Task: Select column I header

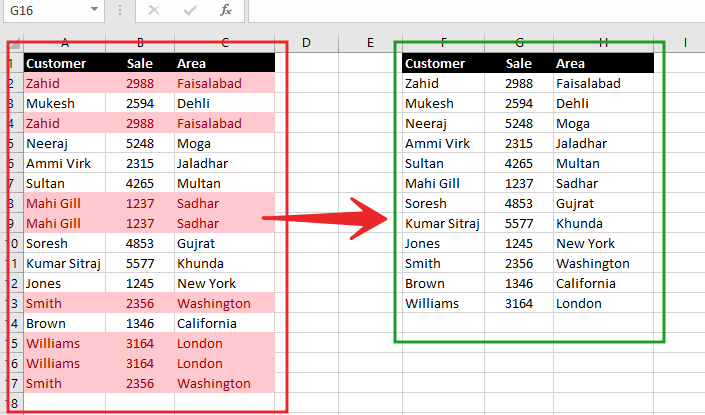Action: 685,43
